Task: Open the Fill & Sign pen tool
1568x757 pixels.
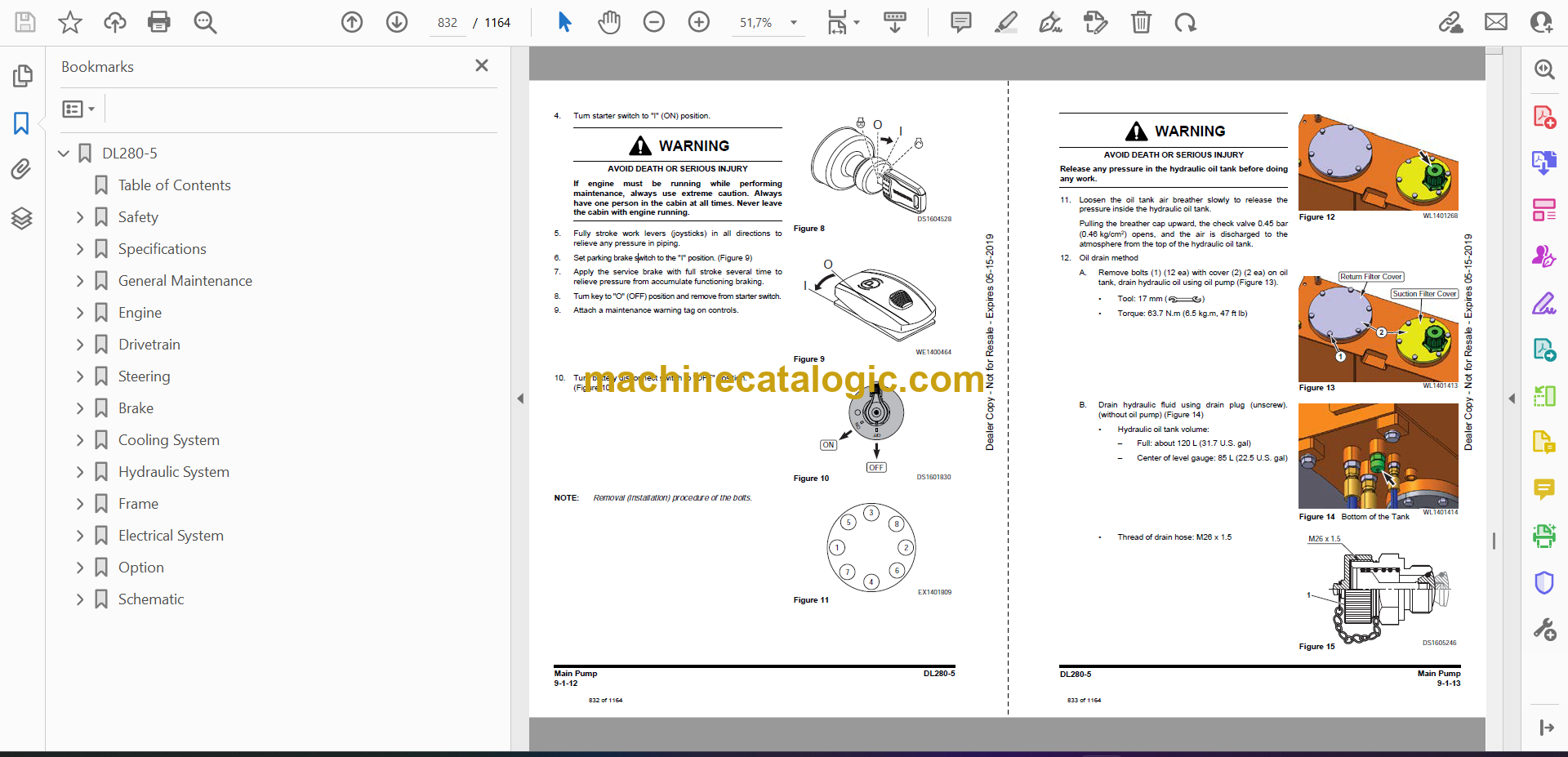Action: click(x=1544, y=304)
